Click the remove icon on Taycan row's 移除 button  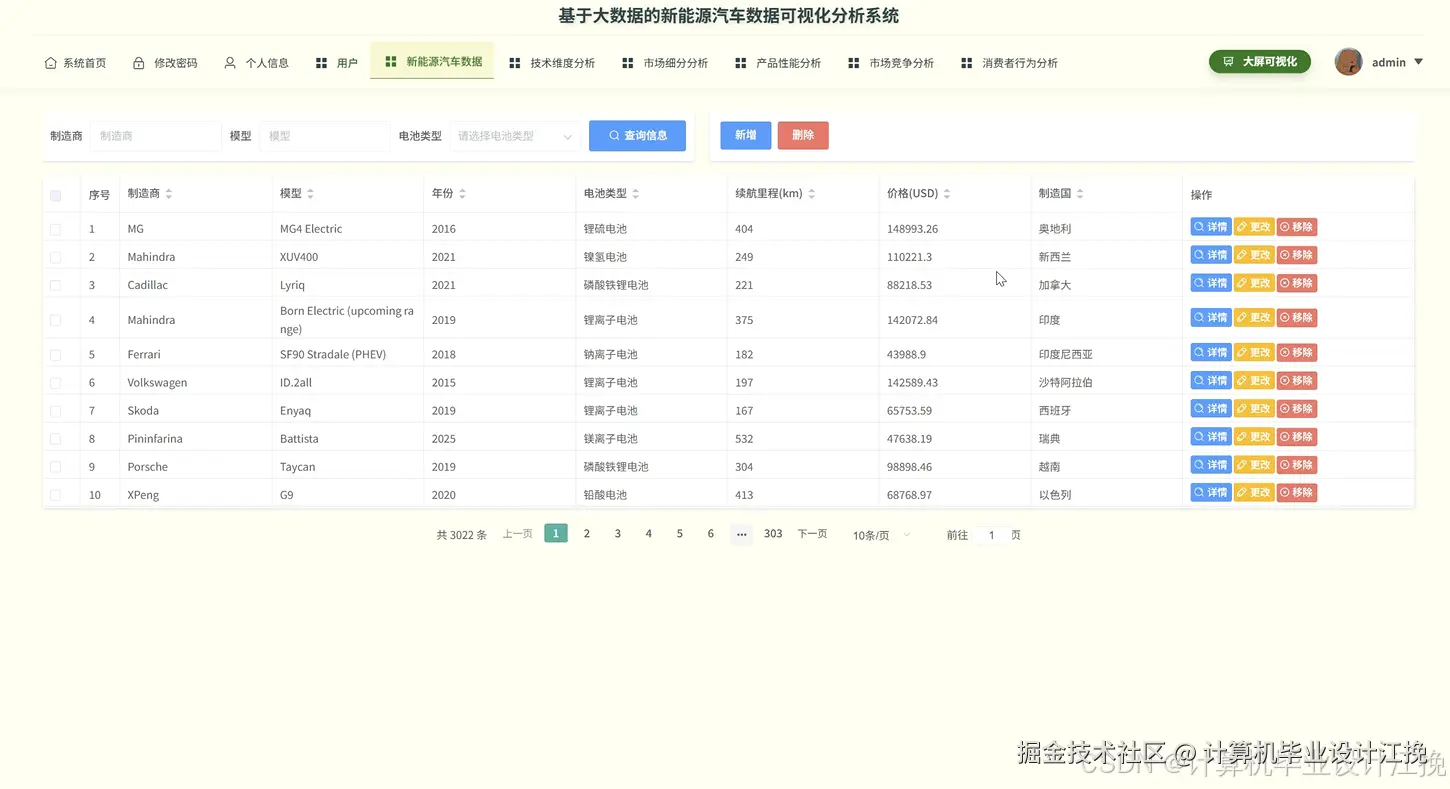(x=1285, y=464)
